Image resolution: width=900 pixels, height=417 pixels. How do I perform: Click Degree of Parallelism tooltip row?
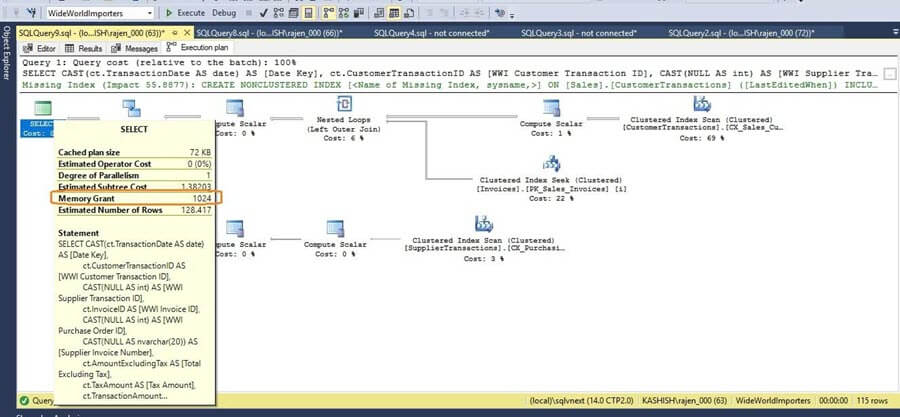(x=135, y=175)
